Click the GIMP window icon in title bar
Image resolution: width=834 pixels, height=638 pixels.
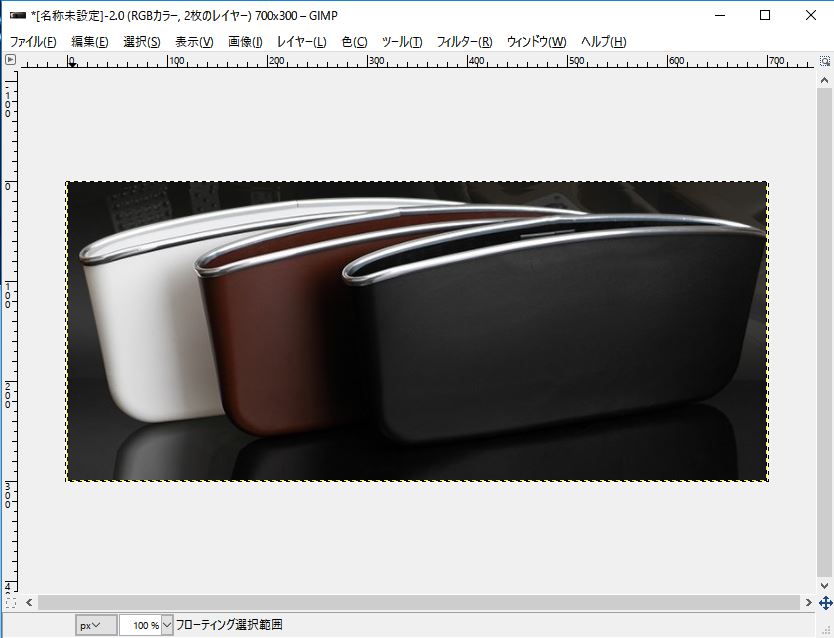coord(18,15)
